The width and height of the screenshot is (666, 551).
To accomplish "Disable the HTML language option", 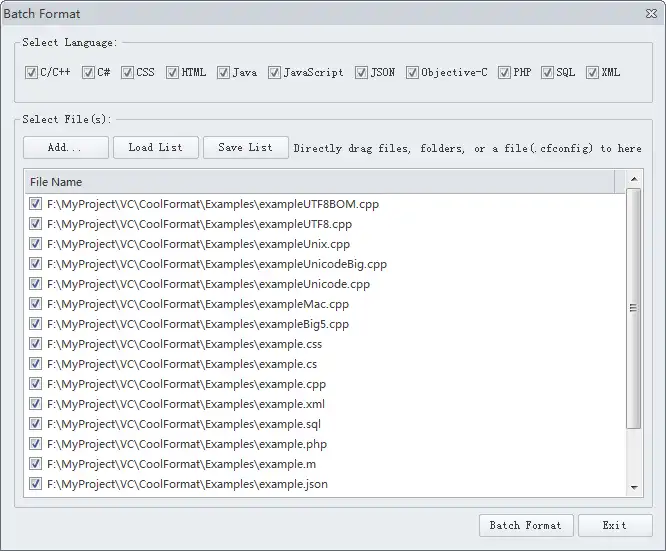I will [x=172, y=73].
